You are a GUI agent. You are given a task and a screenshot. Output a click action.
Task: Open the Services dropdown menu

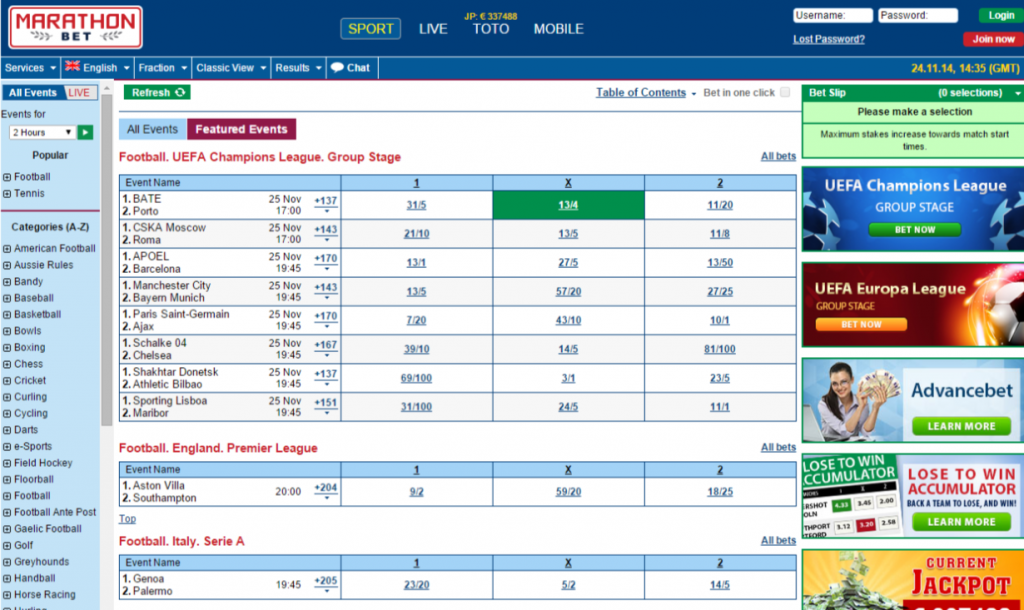tap(30, 68)
